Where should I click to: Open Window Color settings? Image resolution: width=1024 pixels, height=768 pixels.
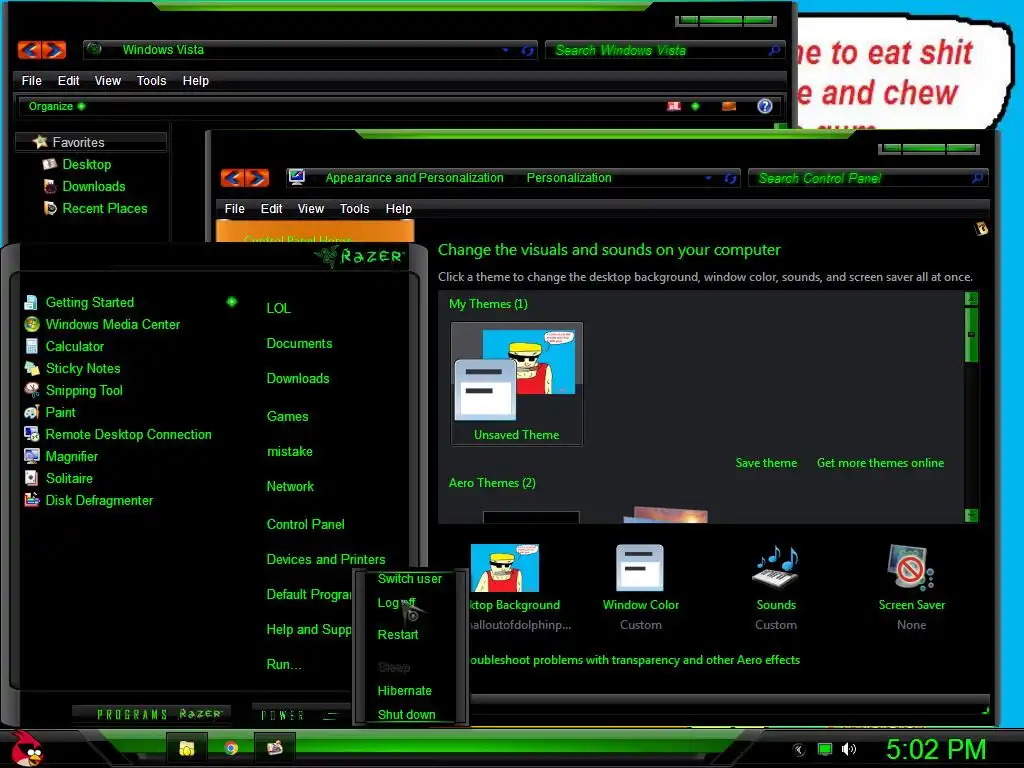pyautogui.click(x=640, y=568)
